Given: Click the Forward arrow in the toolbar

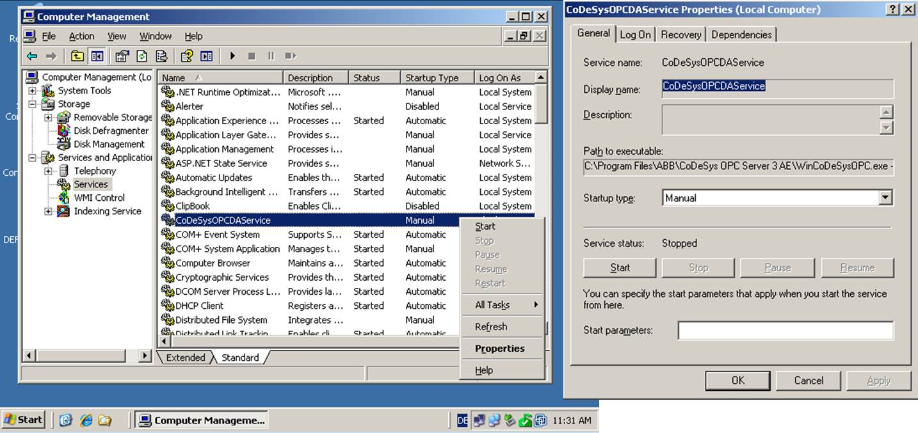Looking at the screenshot, I should click(51, 56).
